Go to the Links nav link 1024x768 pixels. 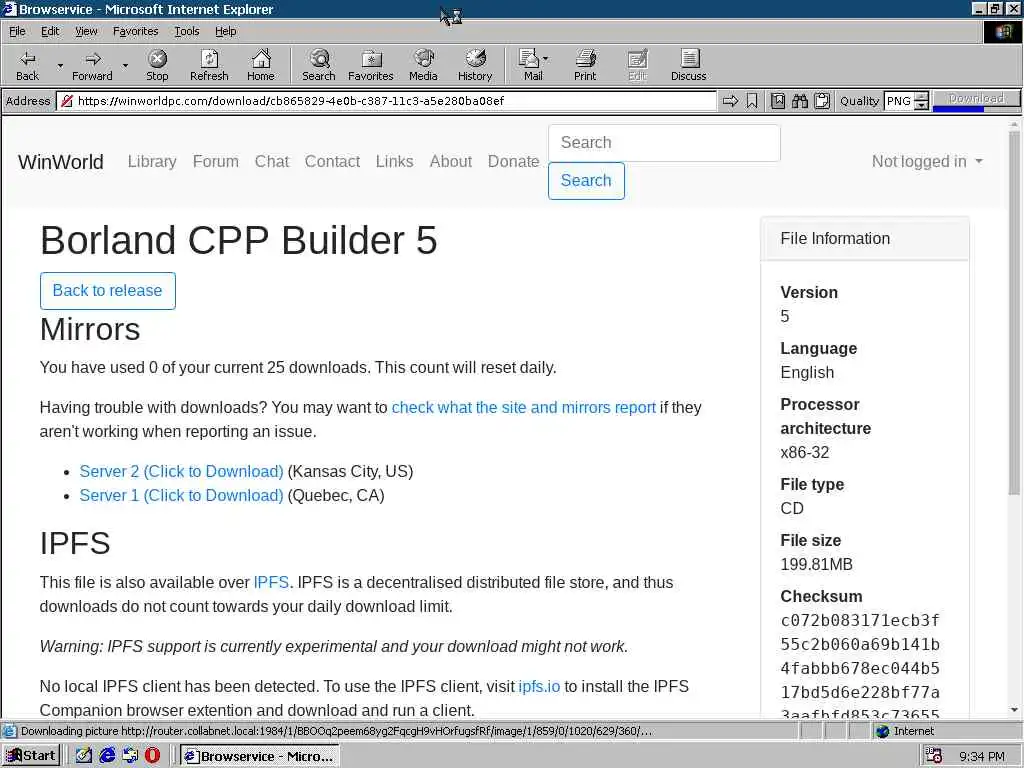tap(394, 161)
